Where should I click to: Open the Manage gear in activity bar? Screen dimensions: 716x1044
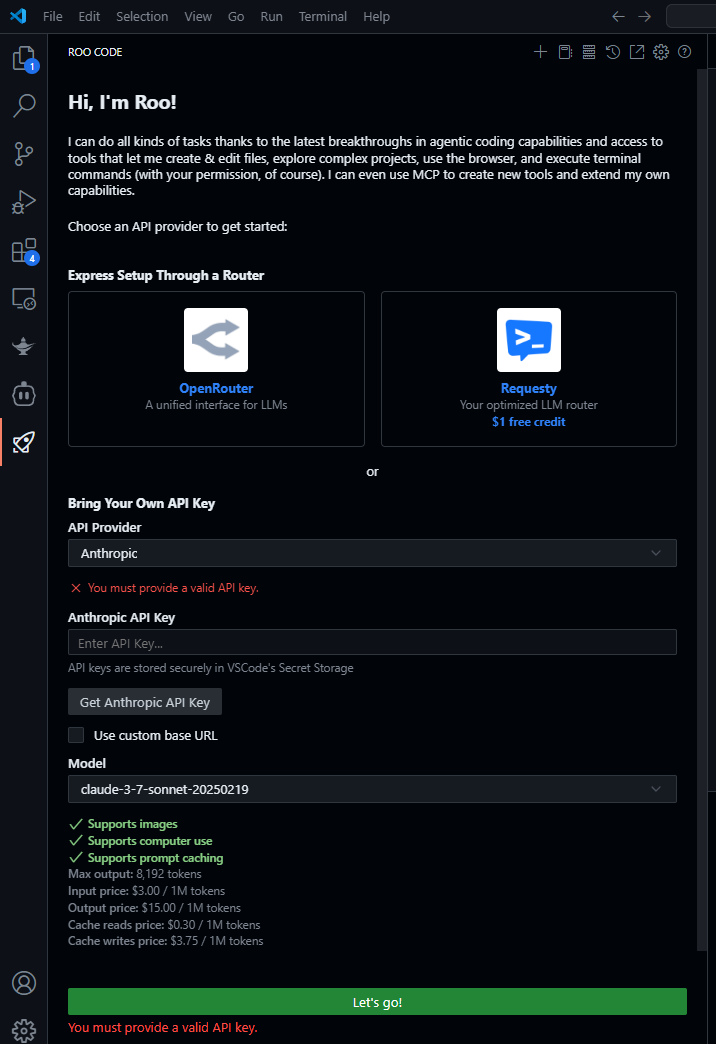coord(24,1029)
